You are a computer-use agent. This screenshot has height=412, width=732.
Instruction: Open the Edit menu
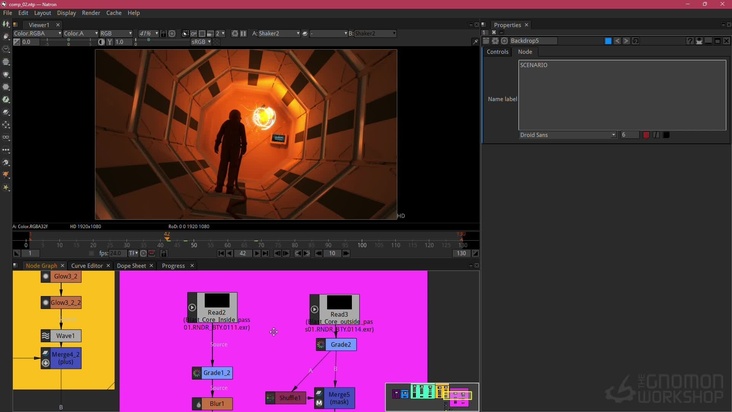(23, 13)
